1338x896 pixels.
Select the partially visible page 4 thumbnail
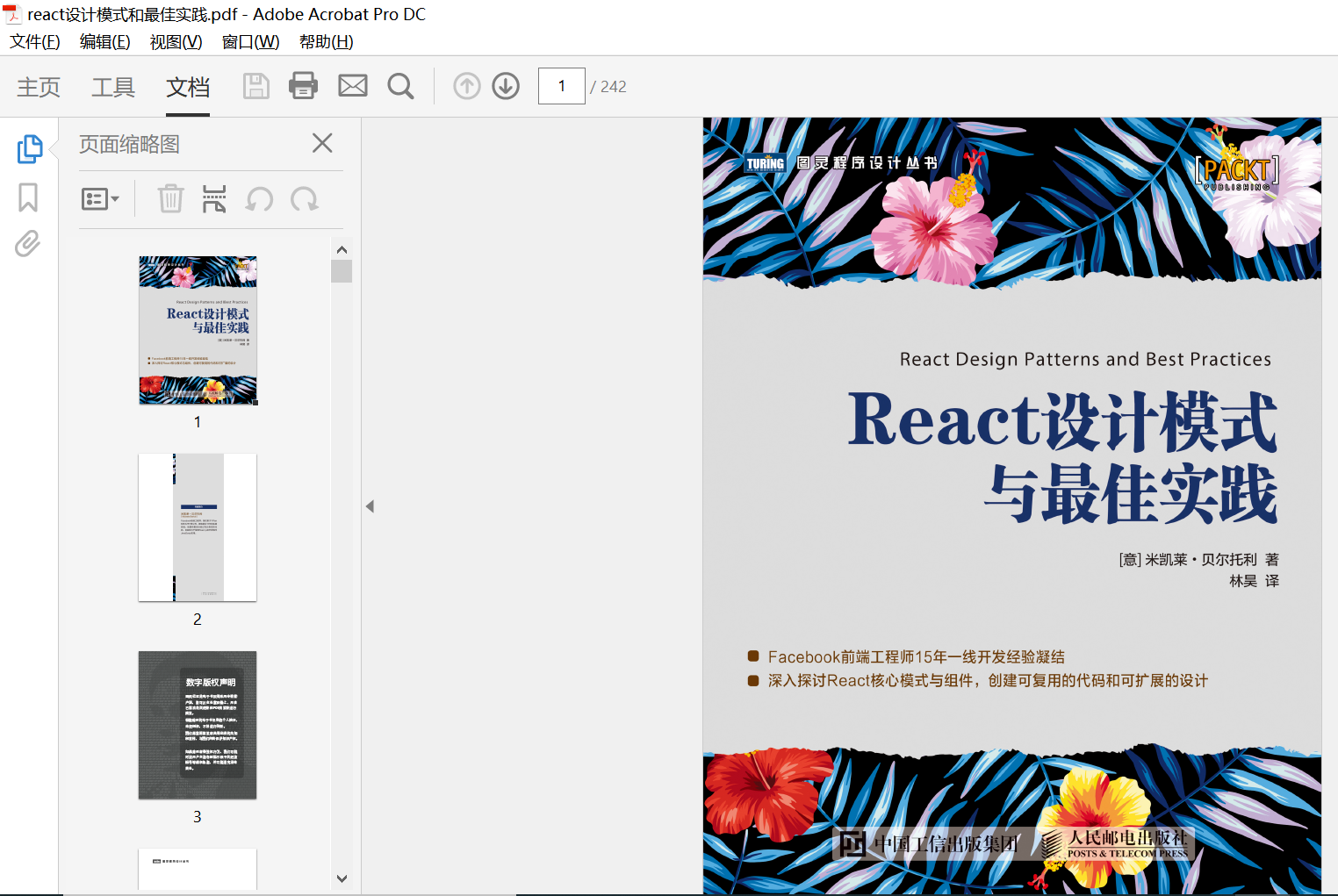pos(198,869)
